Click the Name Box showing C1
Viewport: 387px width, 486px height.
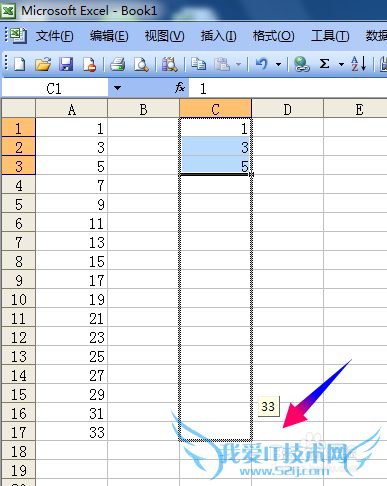pyautogui.click(x=55, y=88)
